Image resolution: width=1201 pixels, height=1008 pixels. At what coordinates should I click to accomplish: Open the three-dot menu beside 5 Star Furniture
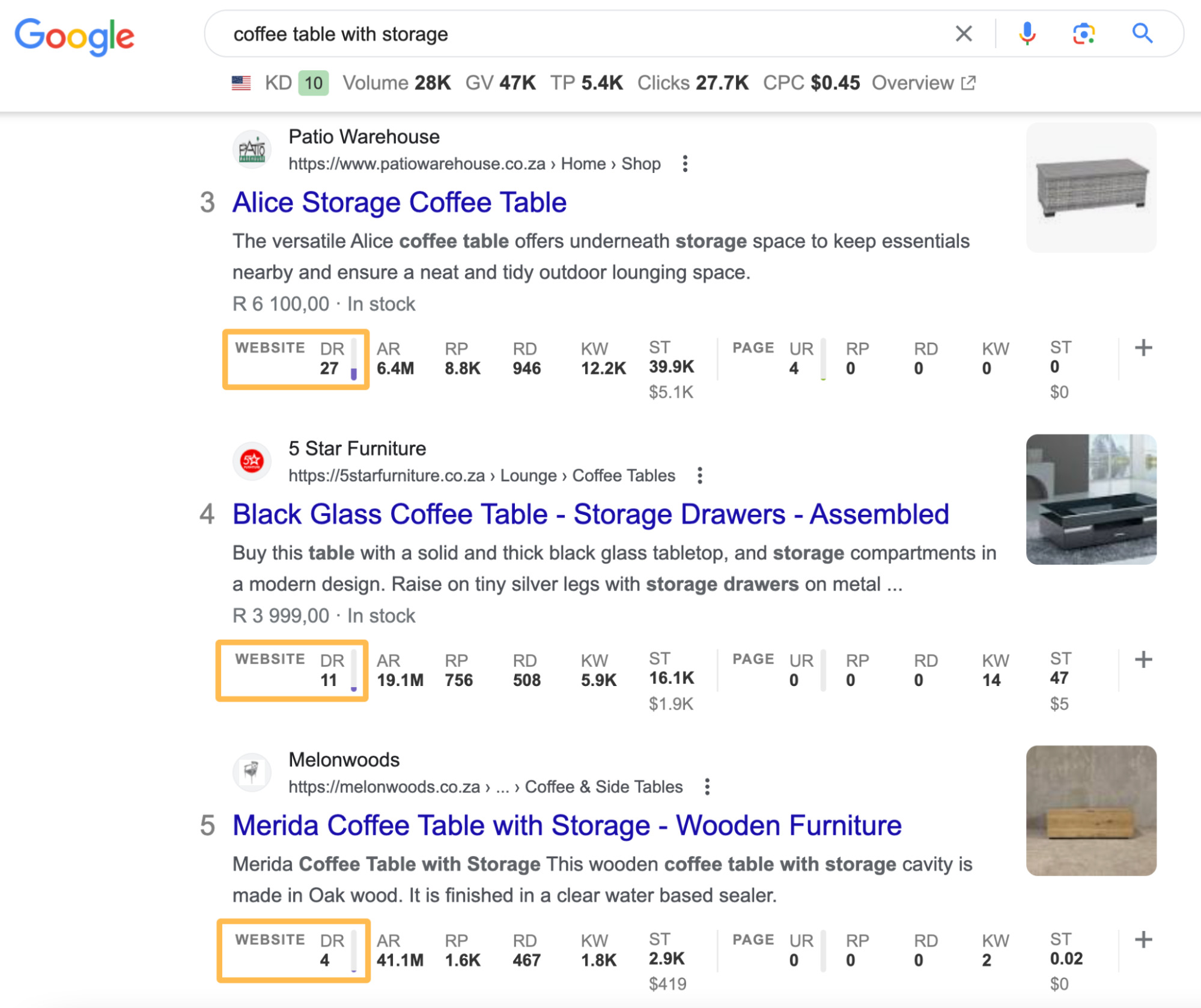(701, 475)
